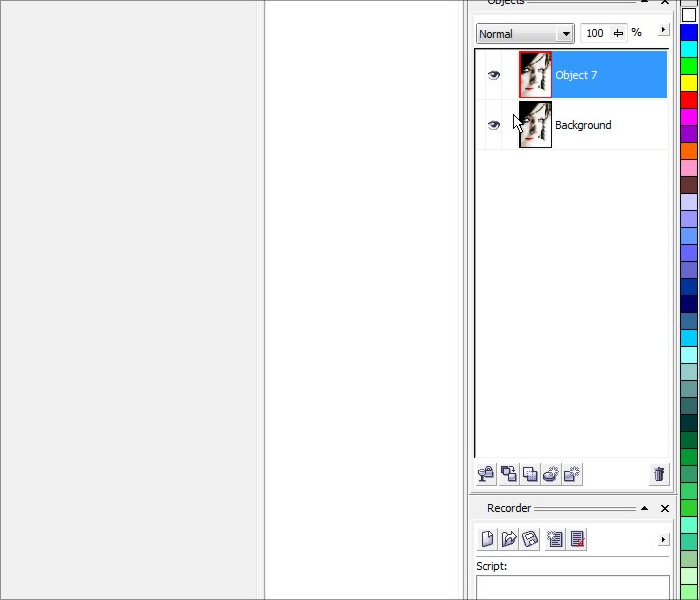700x600 pixels.
Task: Click the opacity value field showing 100
Action: pos(595,34)
